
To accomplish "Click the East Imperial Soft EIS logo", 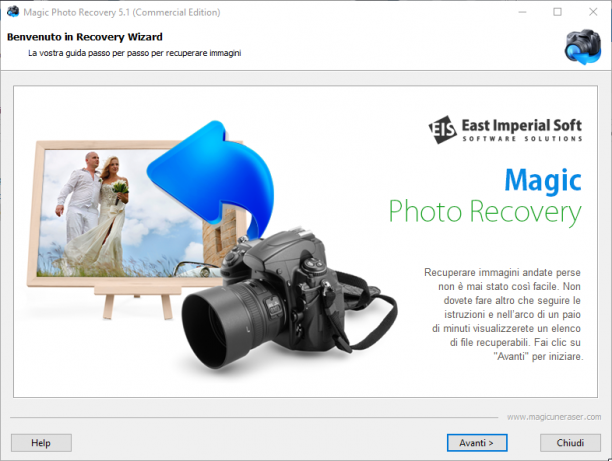I will [x=505, y=130].
